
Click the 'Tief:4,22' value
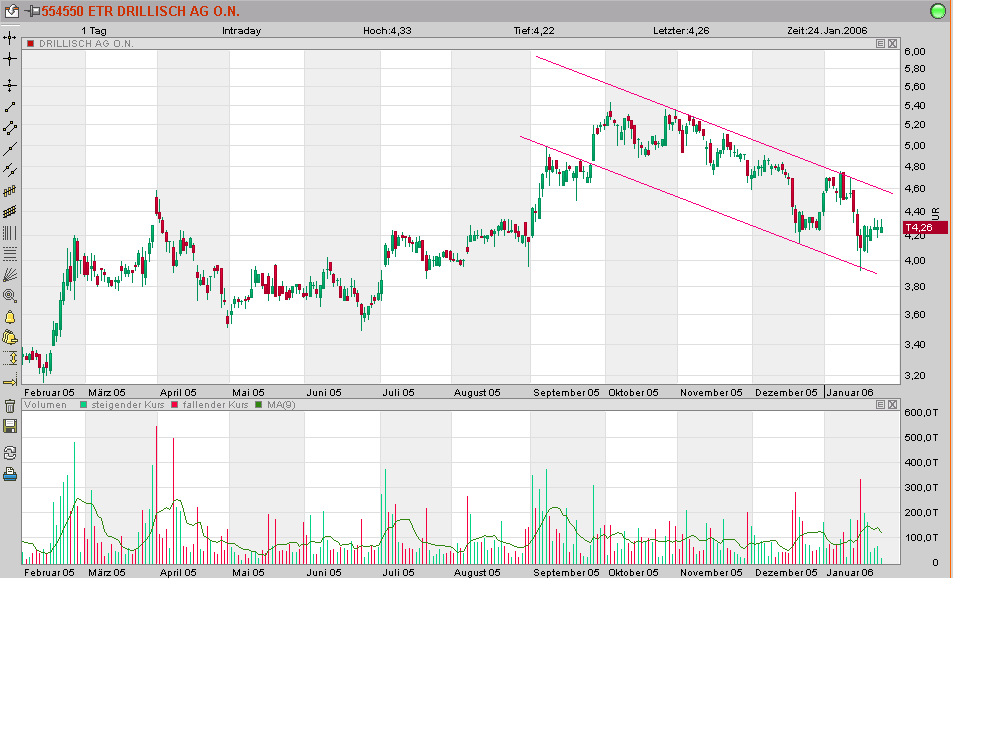coord(534,30)
